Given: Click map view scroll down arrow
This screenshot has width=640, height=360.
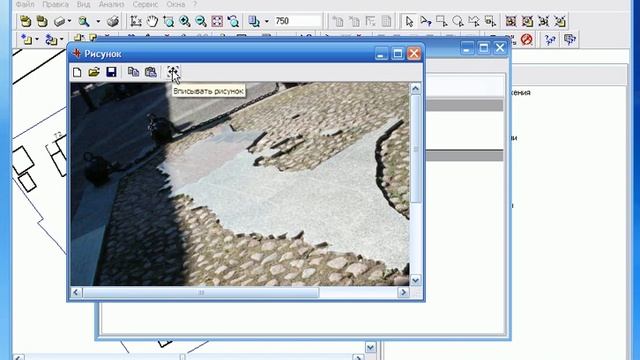Looking at the screenshot, I should (370, 347).
